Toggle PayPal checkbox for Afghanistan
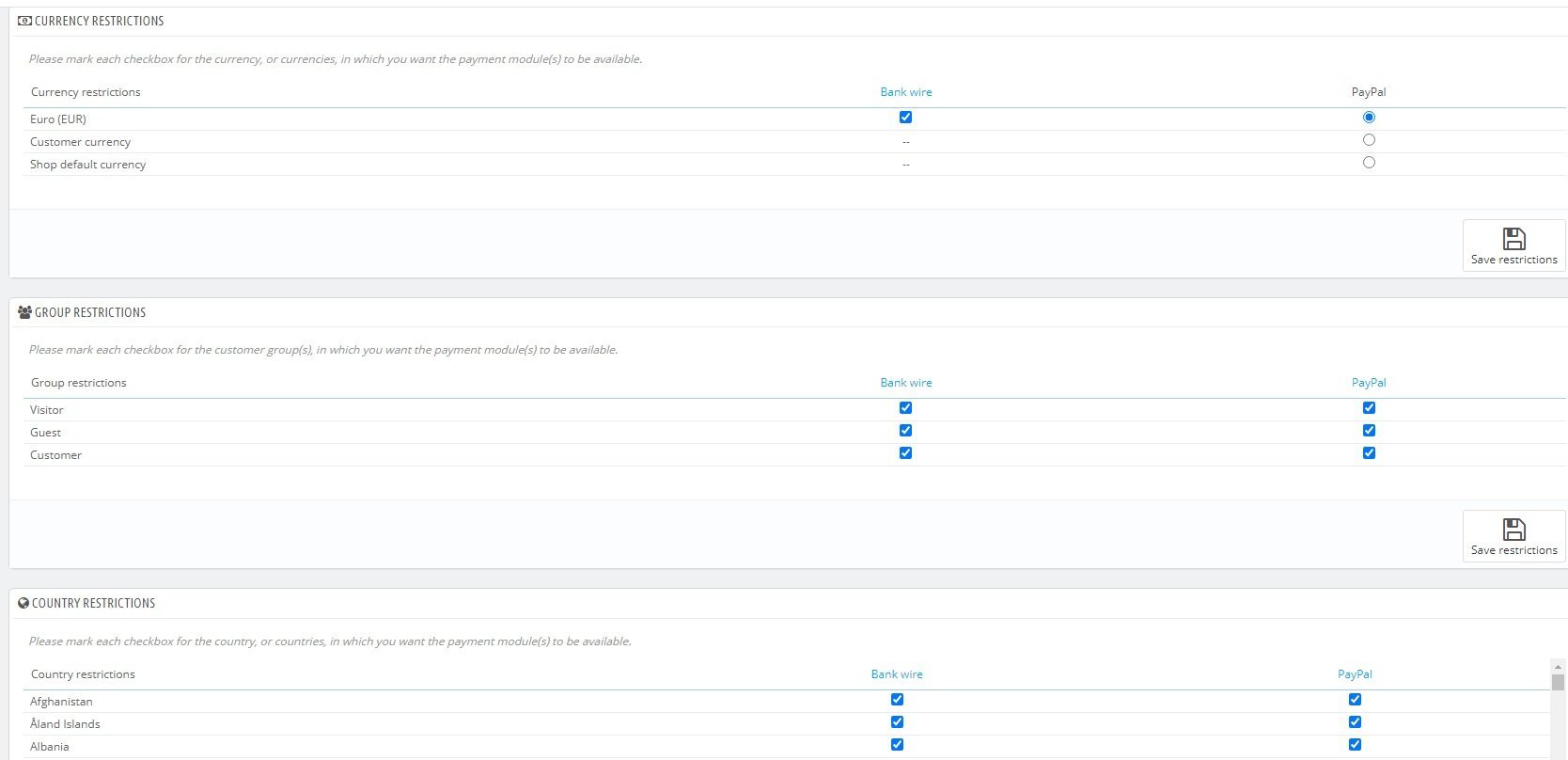This screenshot has height=760, width=1568. pyautogui.click(x=1355, y=700)
